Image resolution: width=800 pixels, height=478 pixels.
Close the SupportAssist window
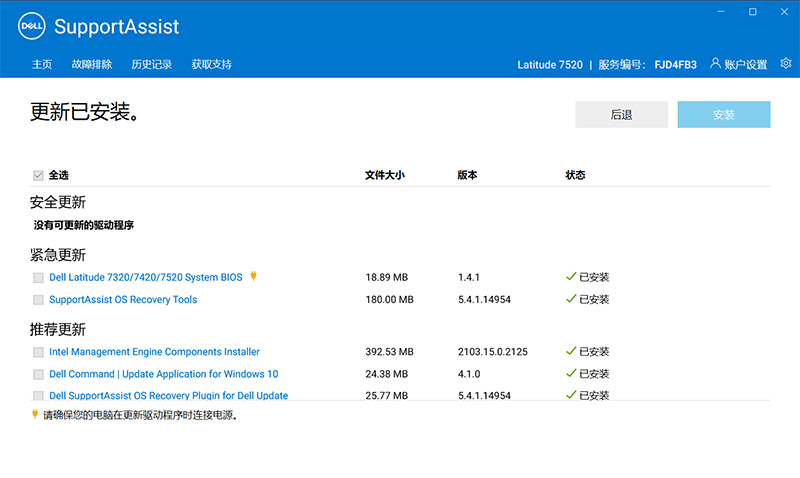(x=784, y=11)
